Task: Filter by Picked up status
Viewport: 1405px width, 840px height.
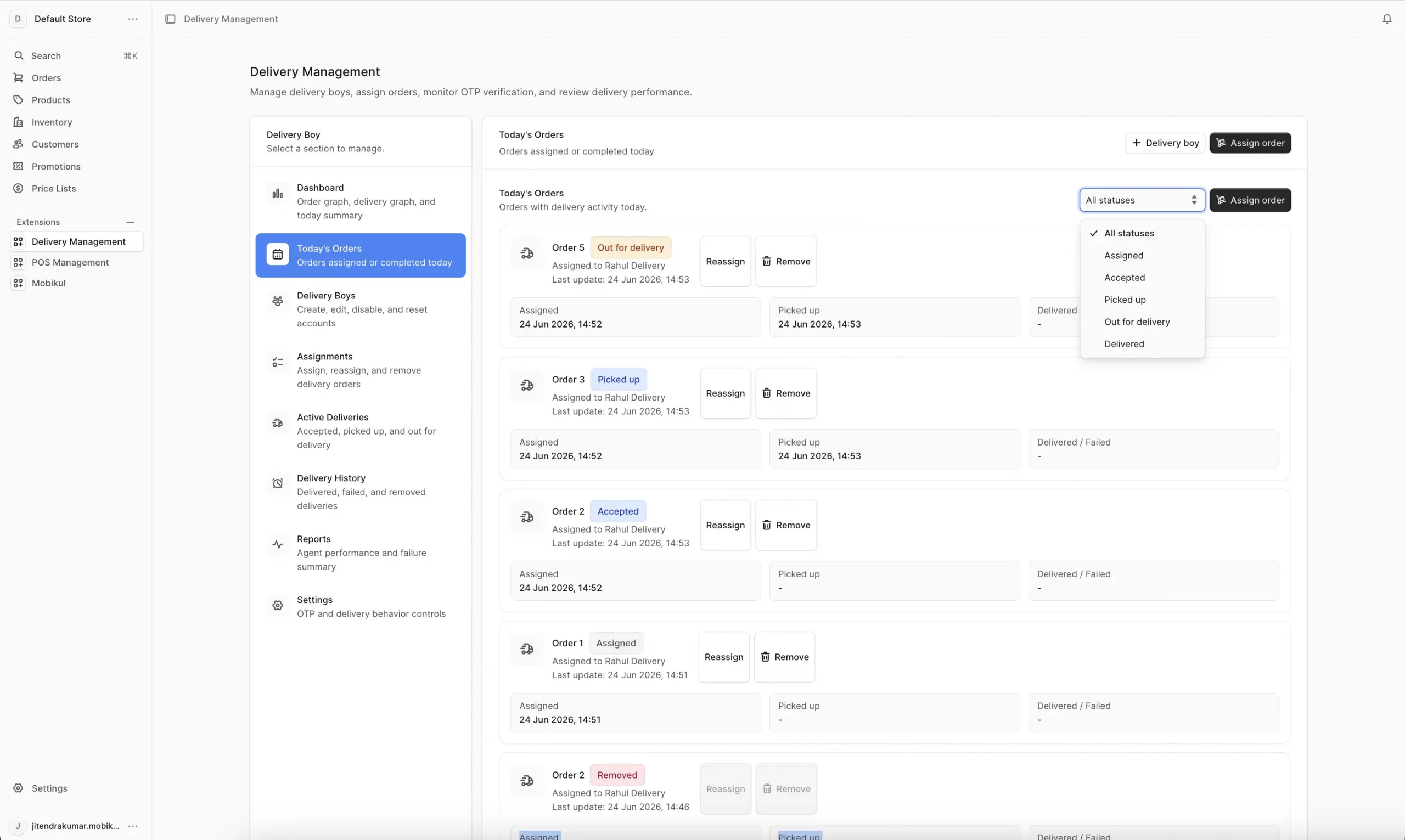Action: coord(1142,300)
